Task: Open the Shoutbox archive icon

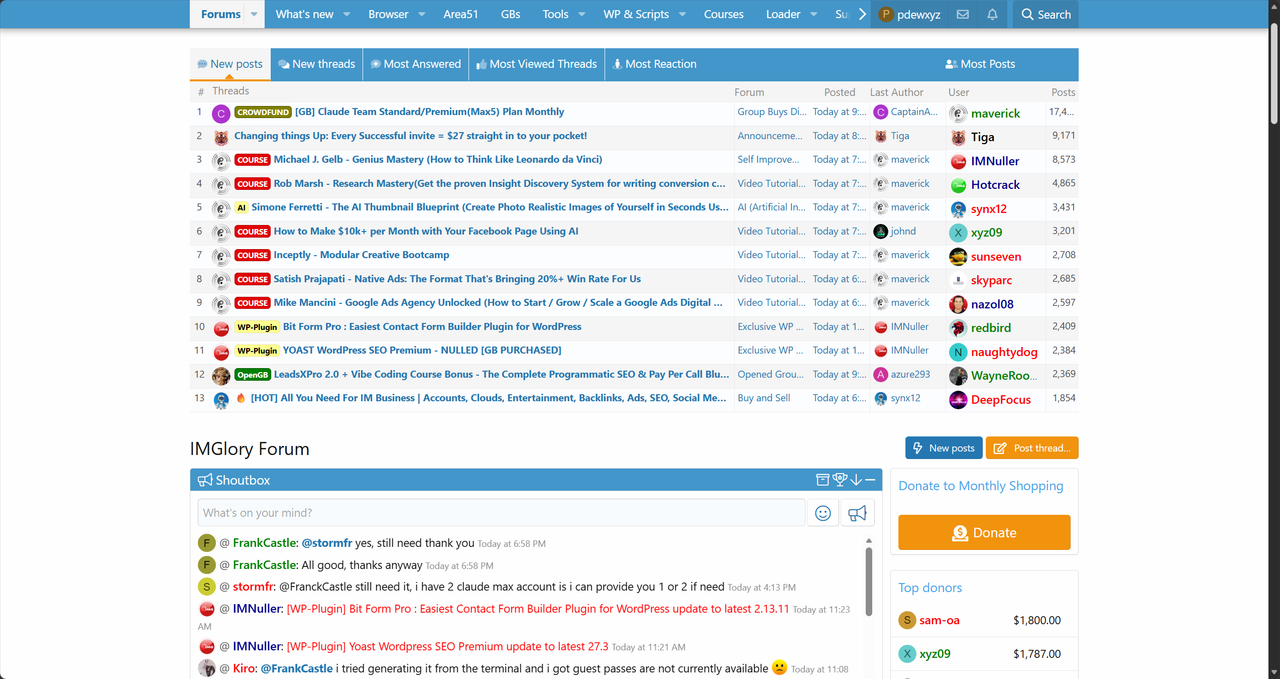Action: click(x=823, y=480)
